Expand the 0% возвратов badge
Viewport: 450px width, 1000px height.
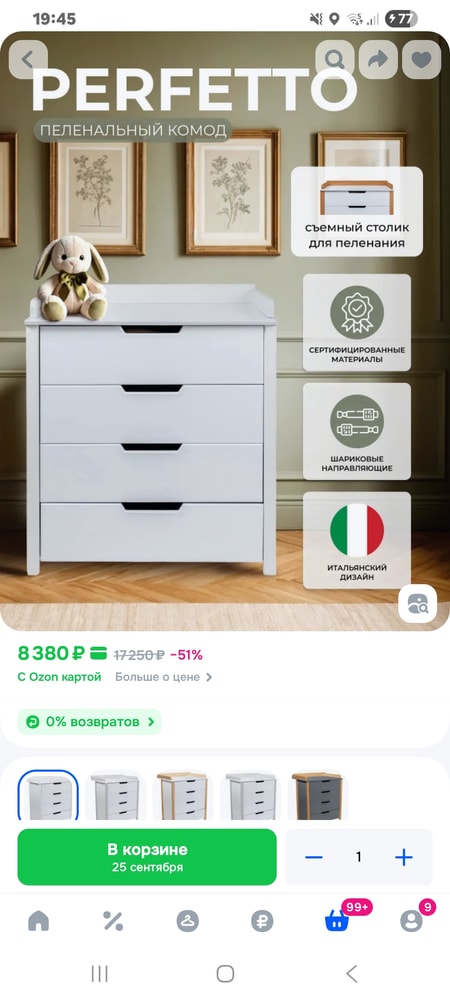(89, 722)
